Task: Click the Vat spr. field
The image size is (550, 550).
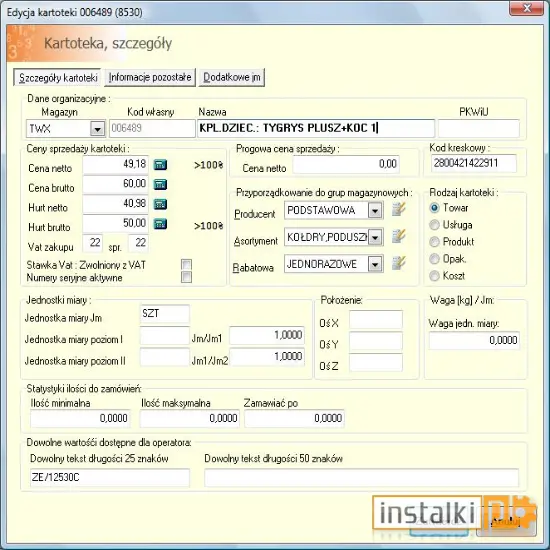Action: [x=138, y=243]
